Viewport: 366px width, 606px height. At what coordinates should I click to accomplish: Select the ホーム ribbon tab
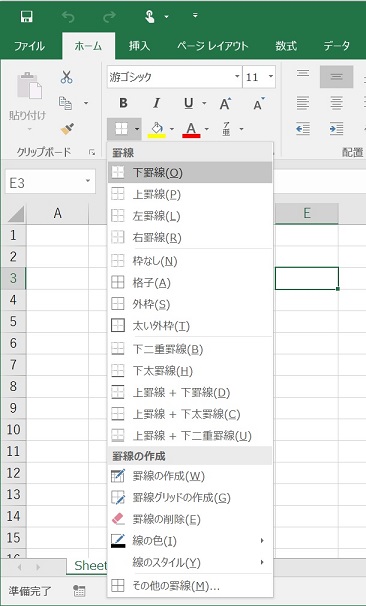pyautogui.click(x=88, y=46)
